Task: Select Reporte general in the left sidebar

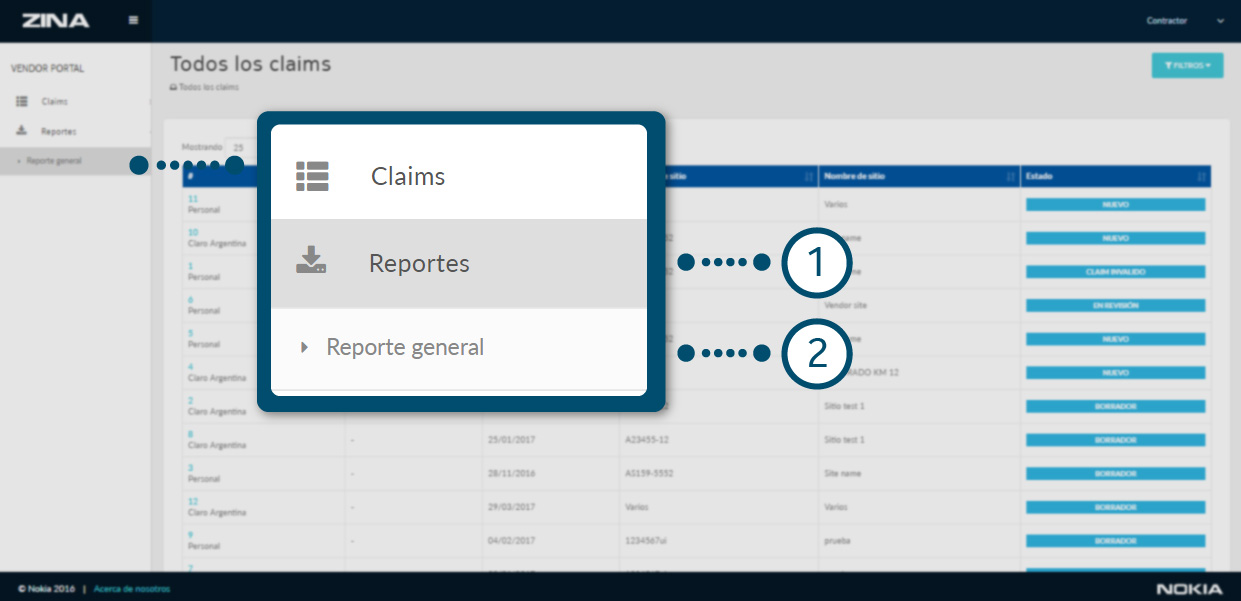Action: click(x=54, y=161)
